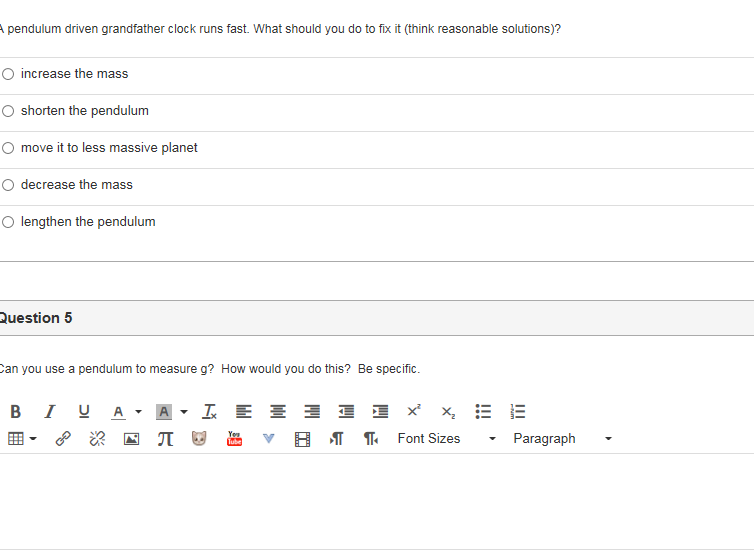Click the blue V icon in the toolbar
The image size is (754, 555).
268,438
